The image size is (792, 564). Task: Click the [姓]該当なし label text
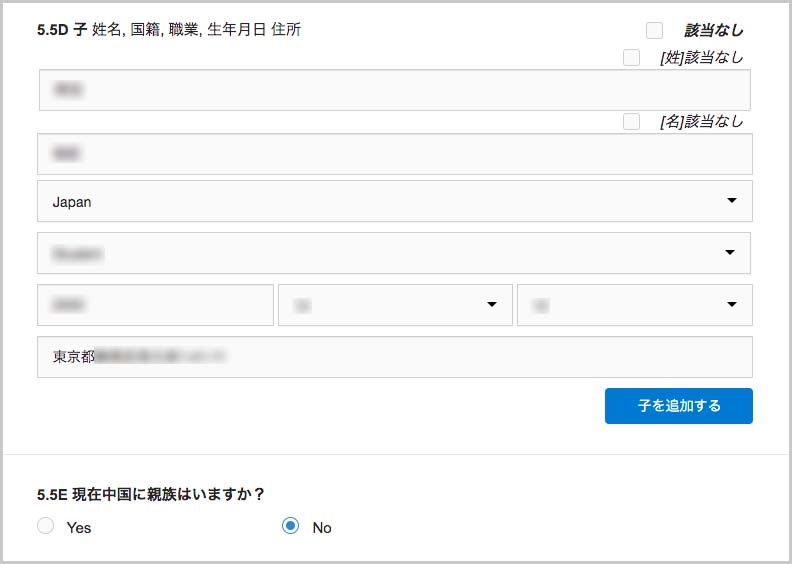[702, 58]
